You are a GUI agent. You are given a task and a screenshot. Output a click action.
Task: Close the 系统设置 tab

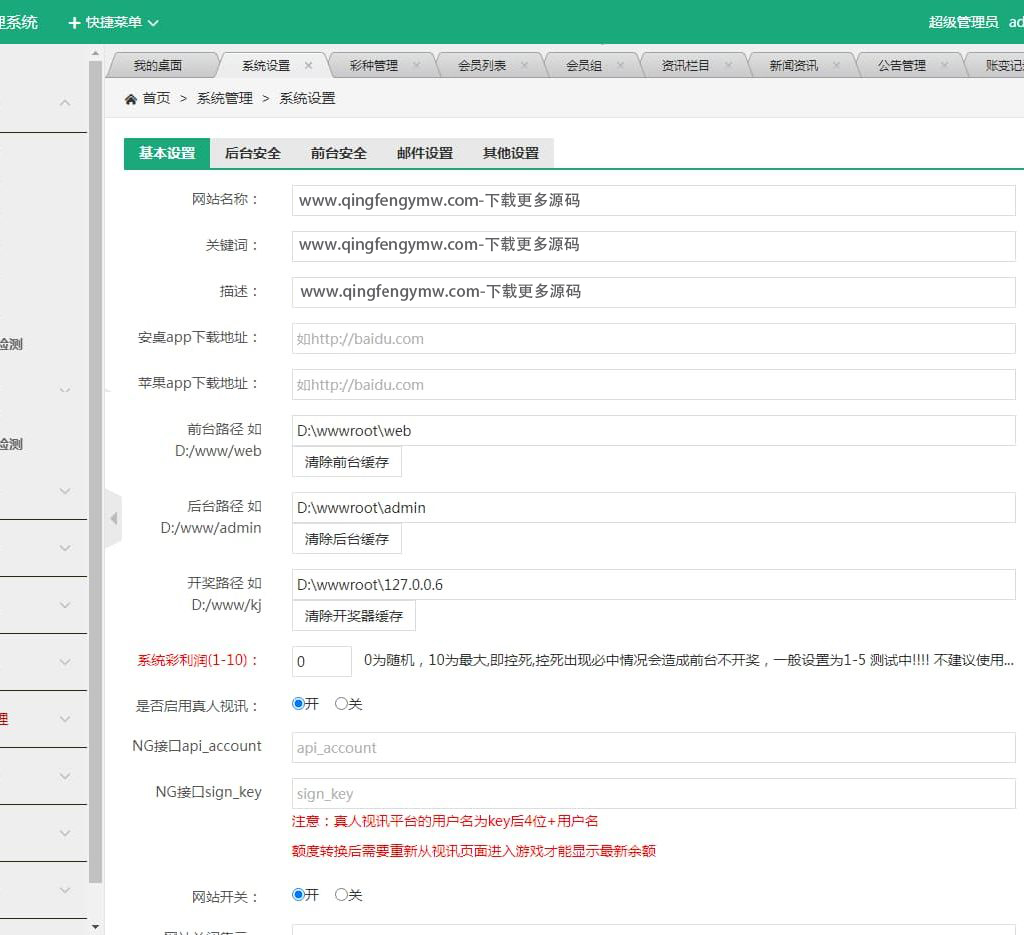point(309,65)
